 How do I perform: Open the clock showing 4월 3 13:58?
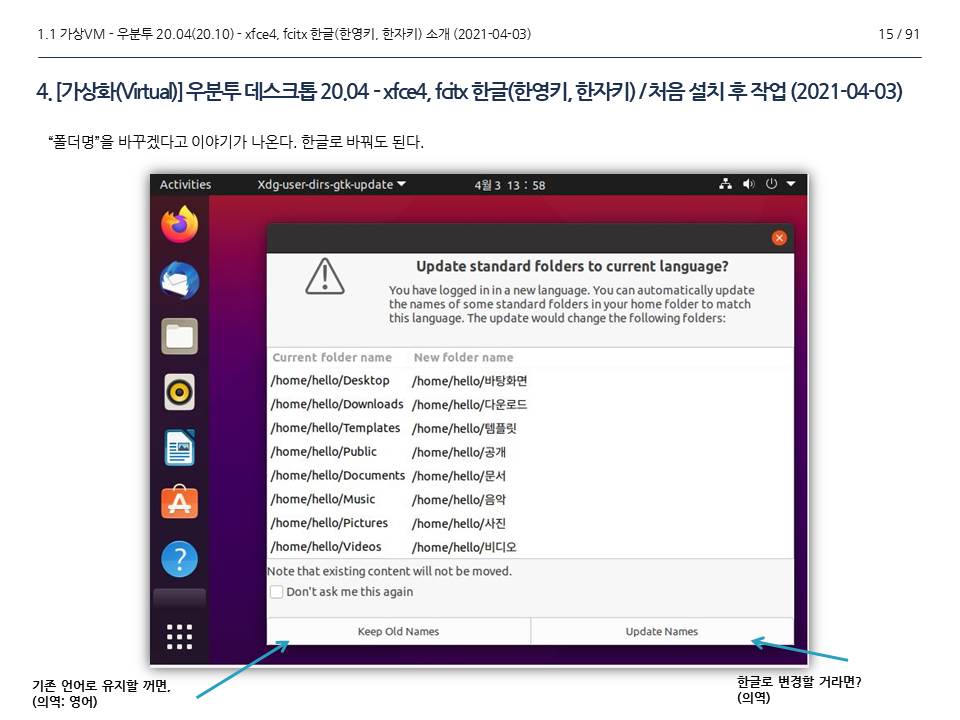(x=509, y=185)
